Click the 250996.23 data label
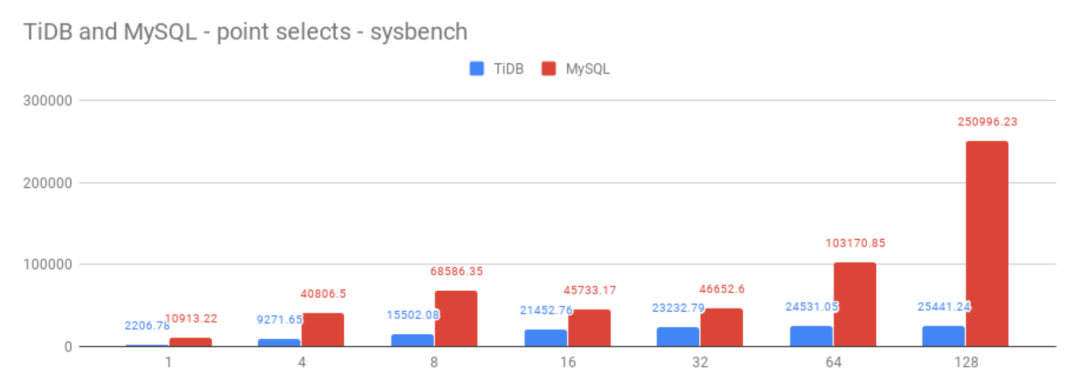 (x=987, y=122)
